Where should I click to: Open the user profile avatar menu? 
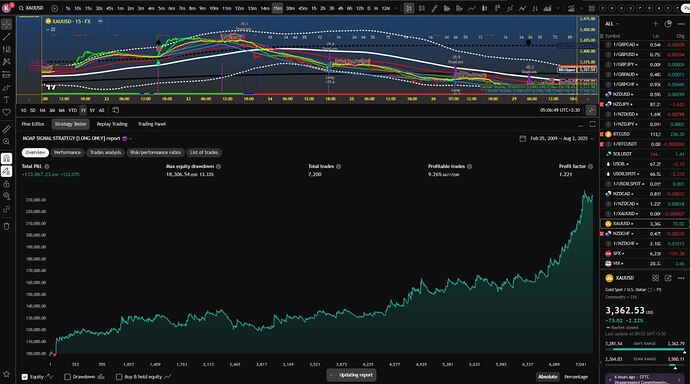[x=7, y=8]
